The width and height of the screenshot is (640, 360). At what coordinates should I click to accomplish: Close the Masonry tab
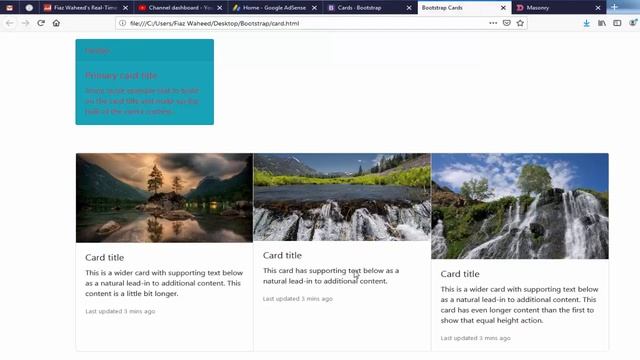click(598, 8)
